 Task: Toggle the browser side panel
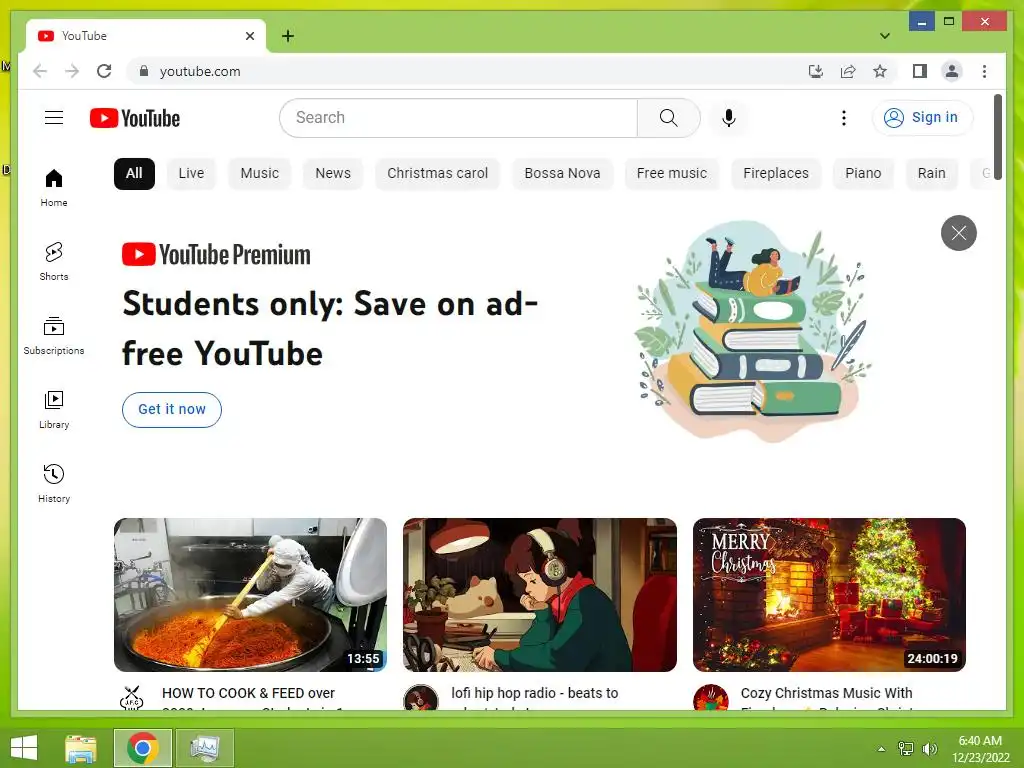coord(920,71)
